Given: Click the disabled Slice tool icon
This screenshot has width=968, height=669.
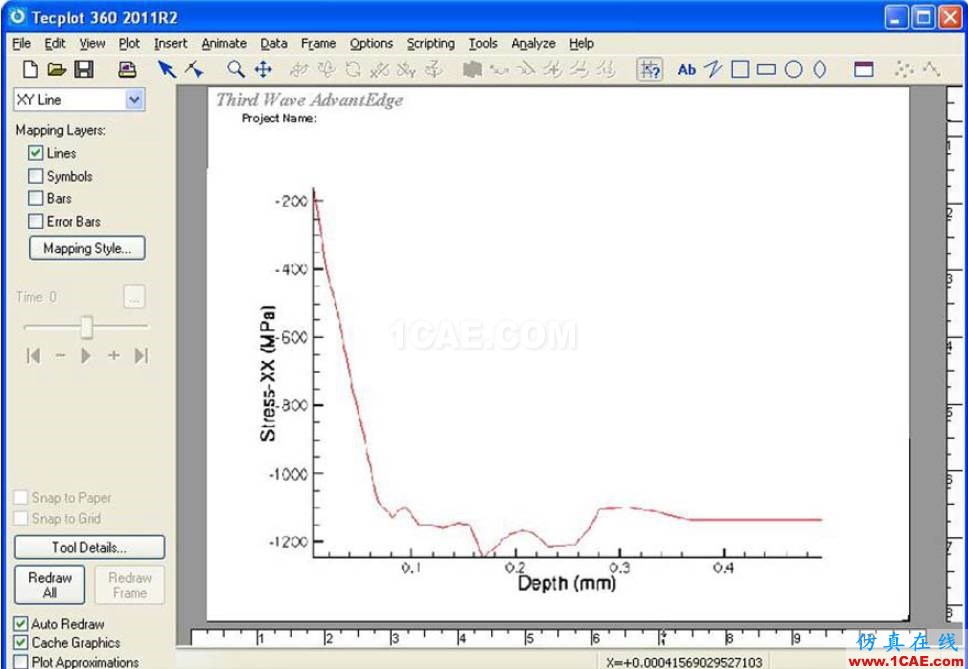Looking at the screenshot, I should 472,70.
